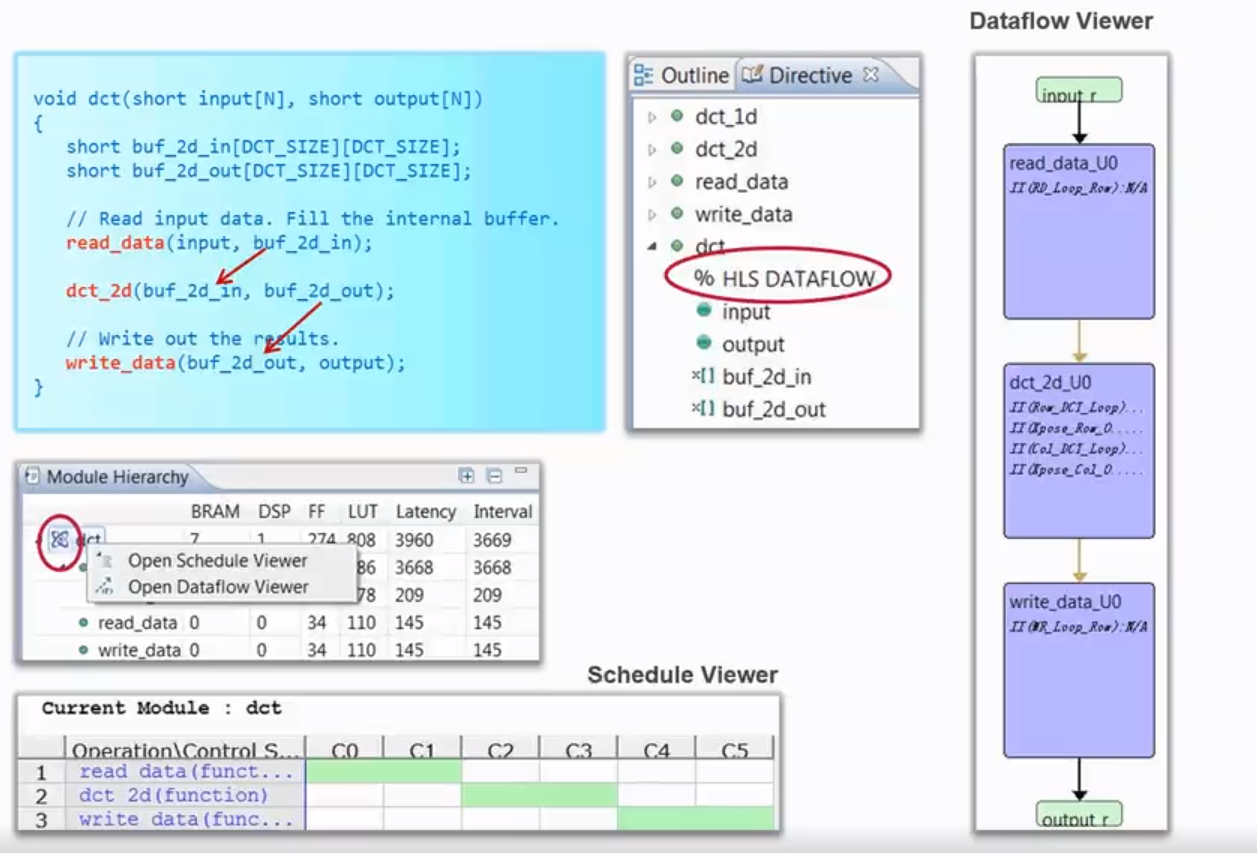Click the Collapse All icon in Module Hierarchy
This screenshot has height=853, width=1257.
[x=491, y=477]
